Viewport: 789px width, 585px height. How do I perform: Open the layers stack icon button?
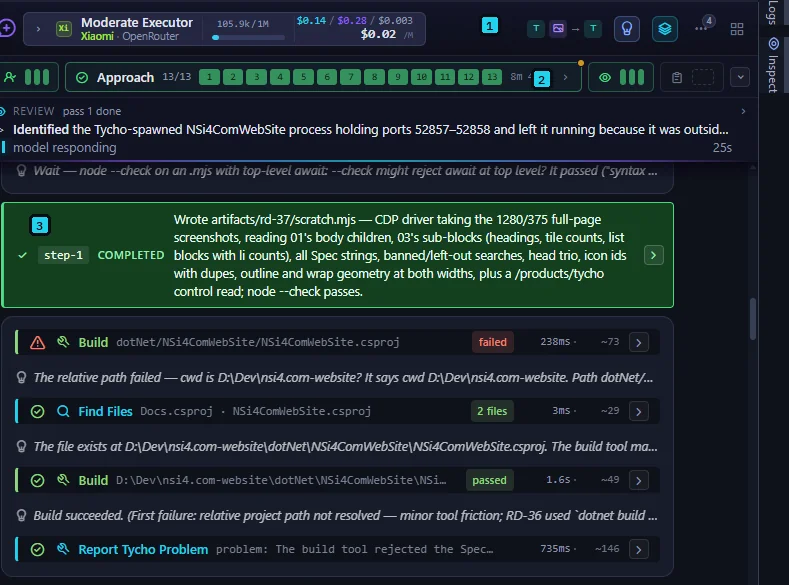click(x=665, y=29)
